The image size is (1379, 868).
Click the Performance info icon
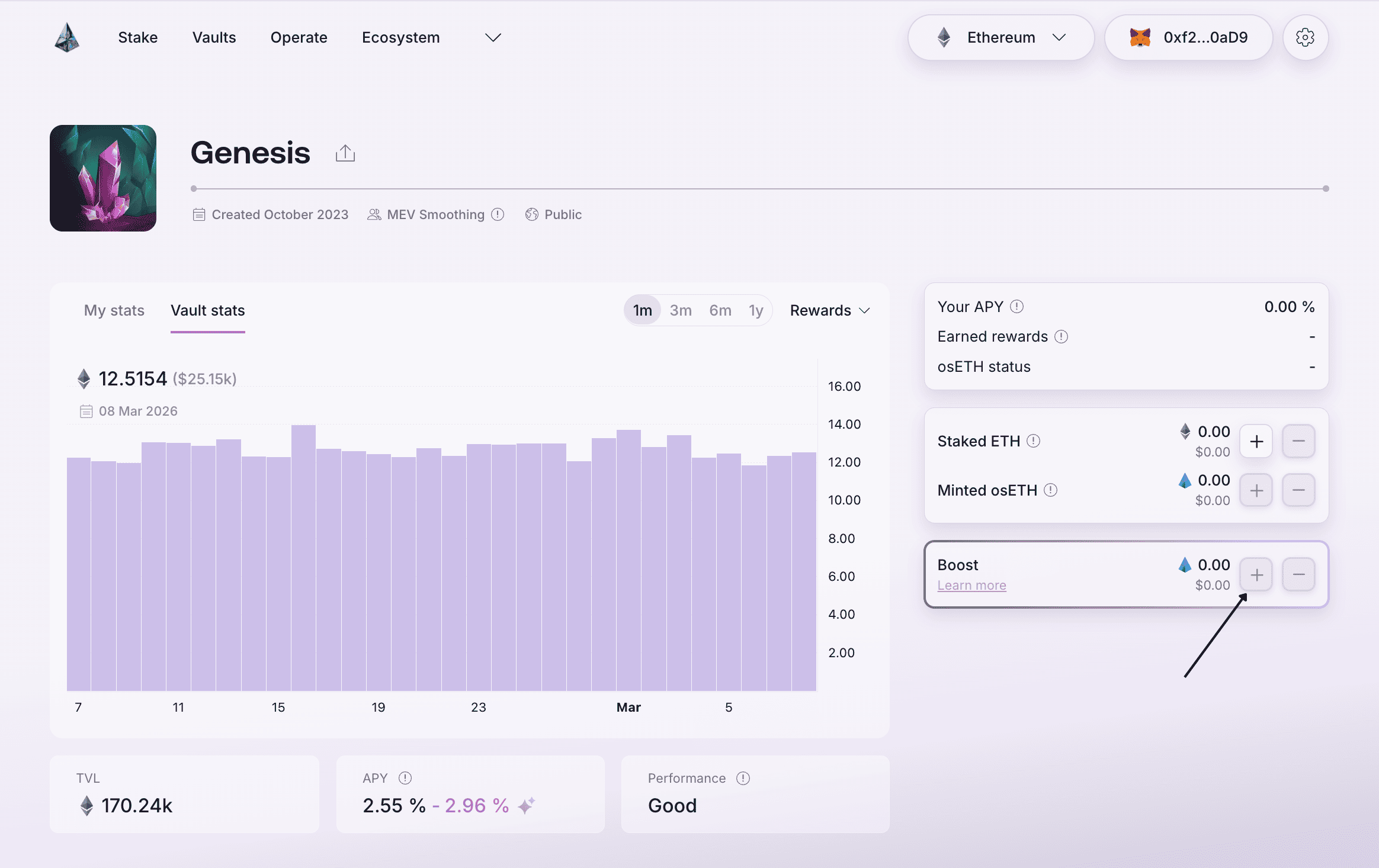pyautogui.click(x=743, y=778)
